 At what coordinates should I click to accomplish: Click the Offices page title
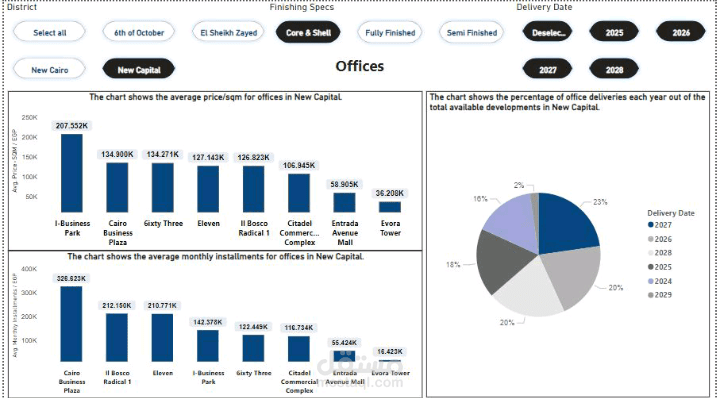click(360, 66)
